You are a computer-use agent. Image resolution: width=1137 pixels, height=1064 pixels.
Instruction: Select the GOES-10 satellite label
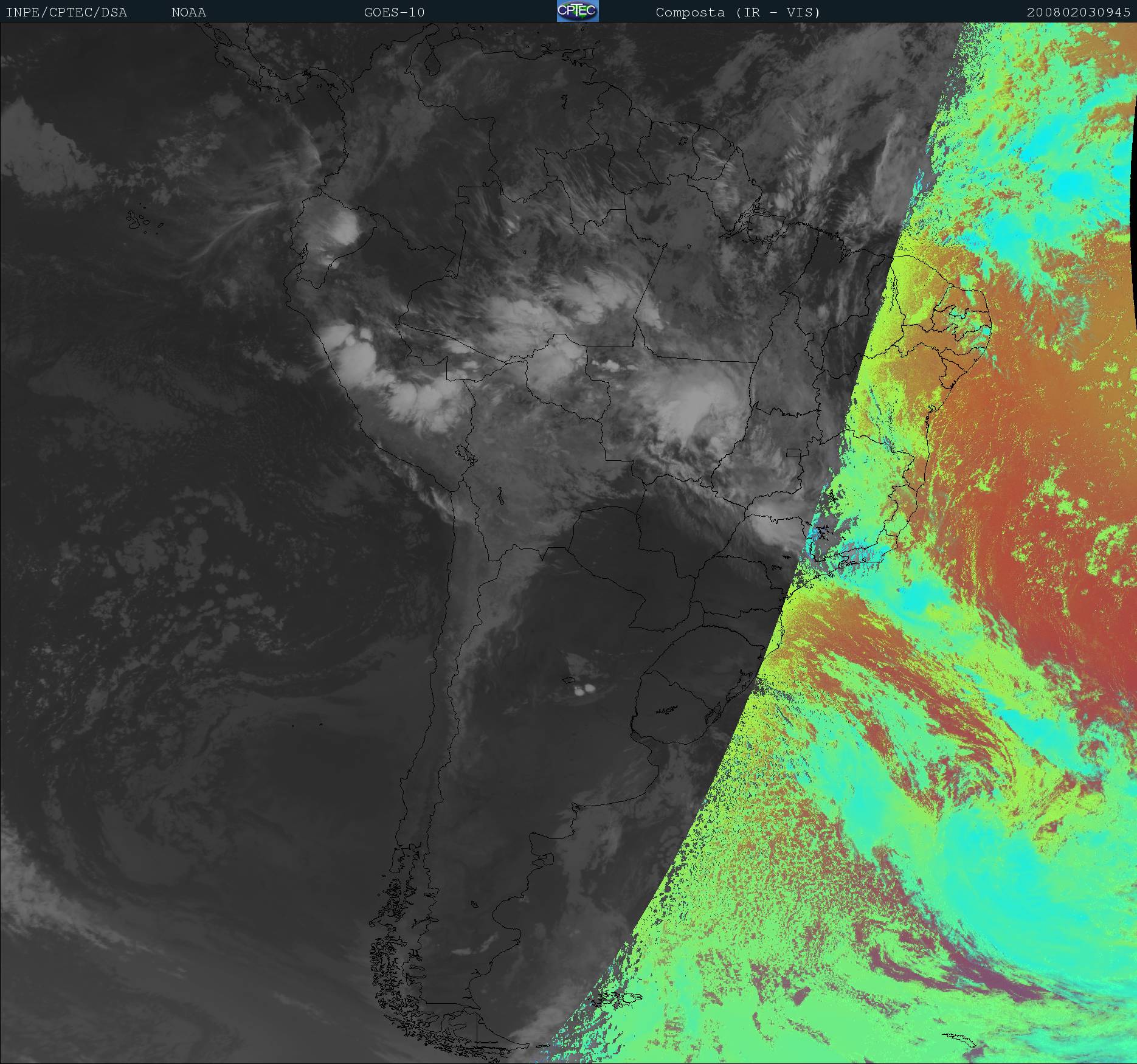(x=394, y=12)
